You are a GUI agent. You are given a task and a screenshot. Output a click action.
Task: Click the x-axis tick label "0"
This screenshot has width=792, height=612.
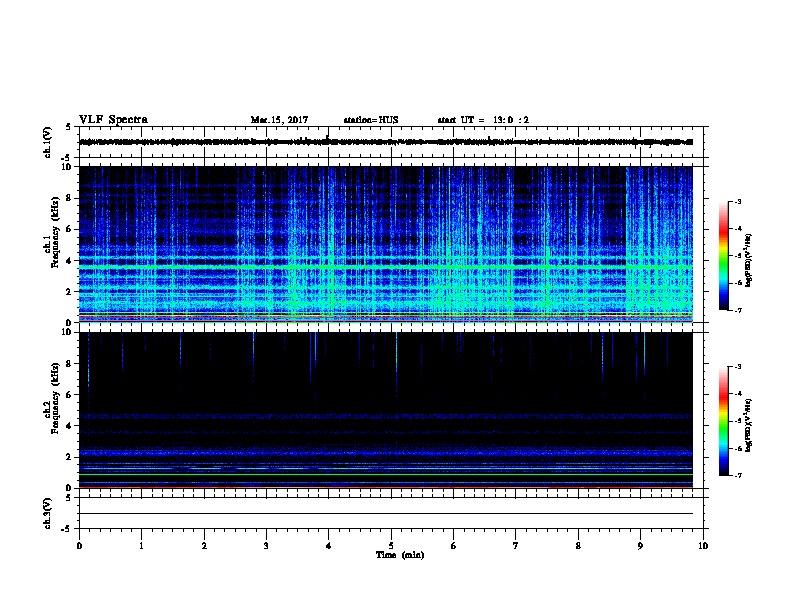tap(79, 545)
